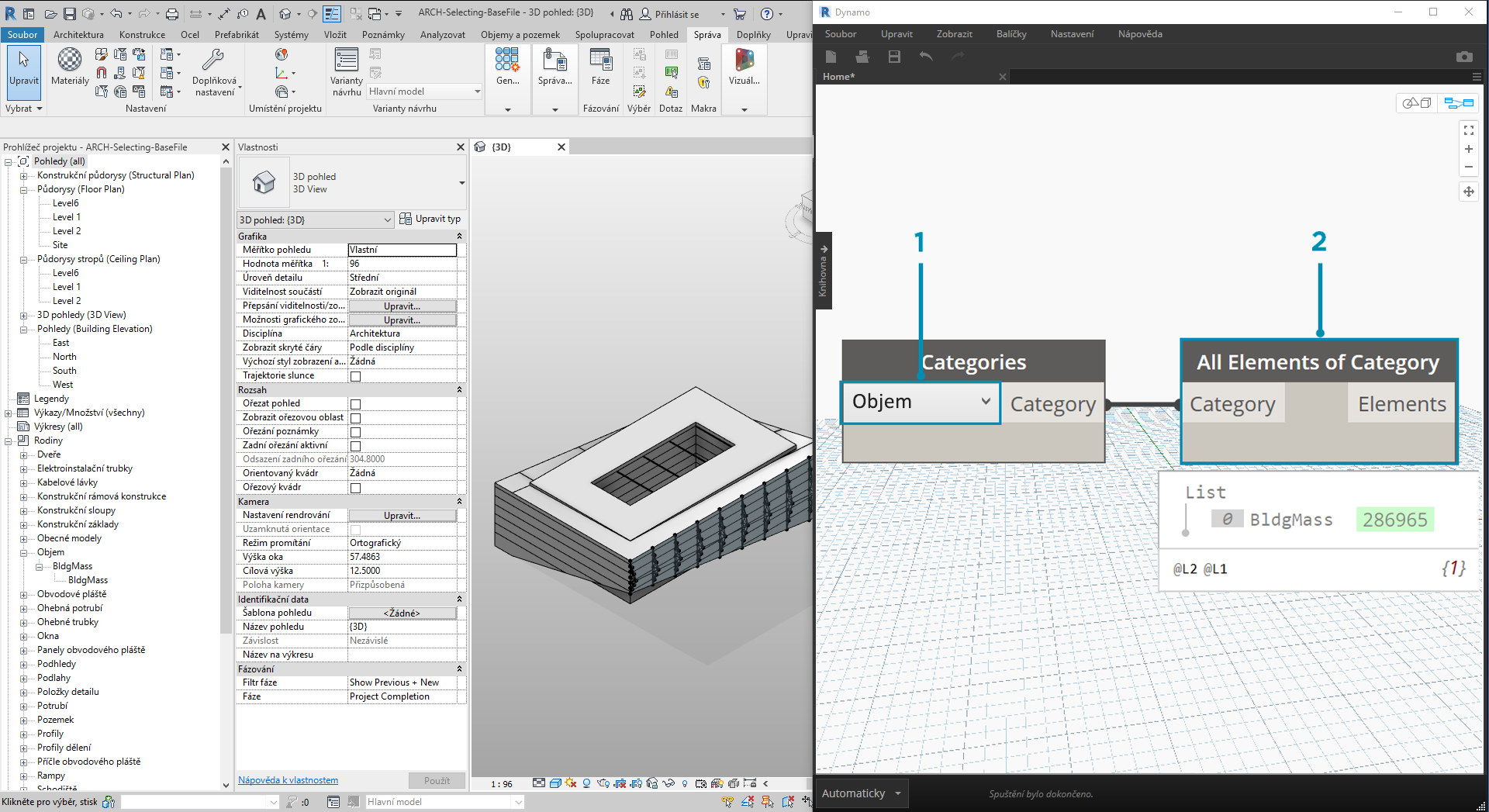Select BldgMass element id 286965
This screenshot has height=812, width=1489.
(1394, 520)
